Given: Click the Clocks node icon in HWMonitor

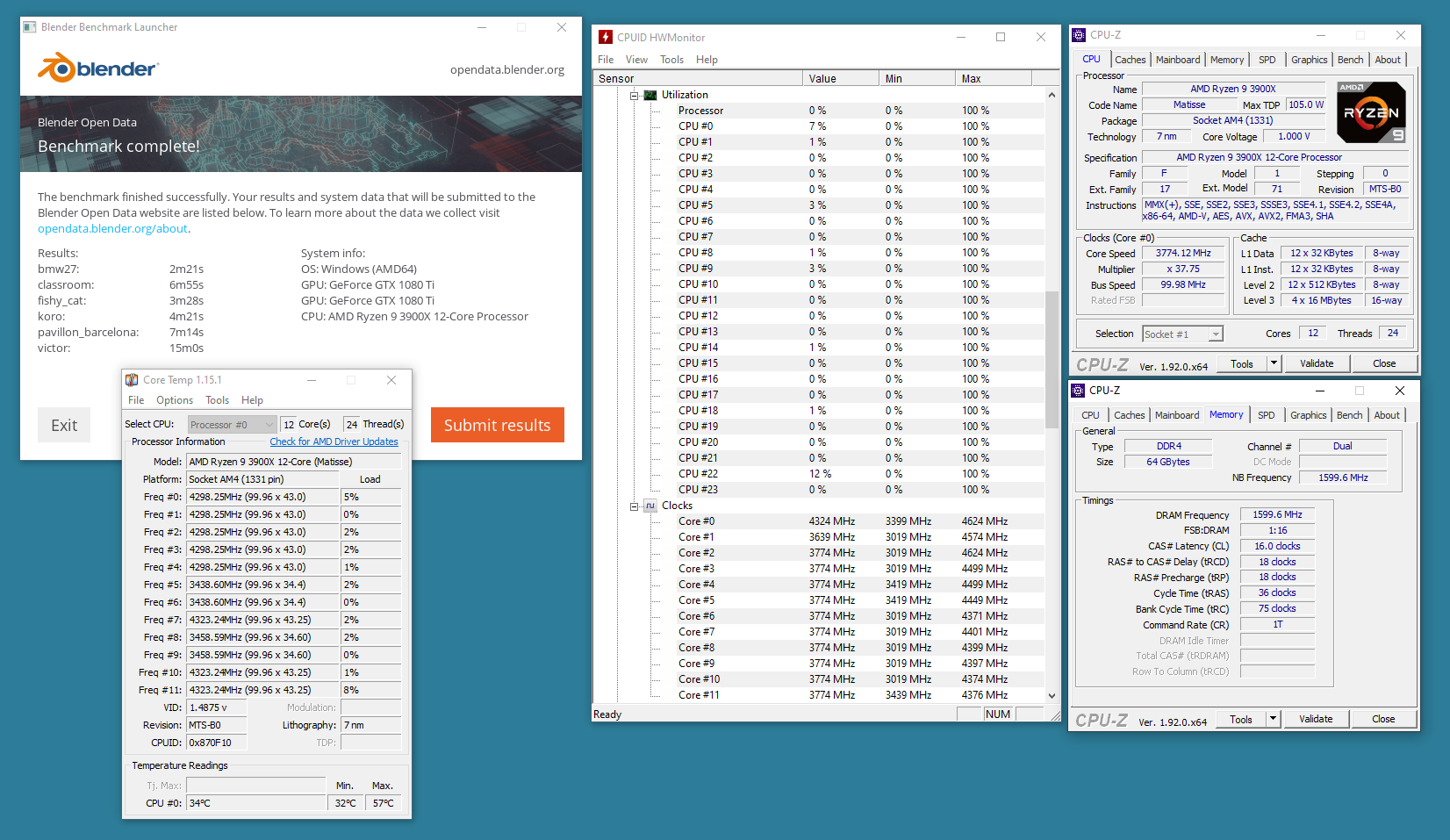Looking at the screenshot, I should point(650,506).
